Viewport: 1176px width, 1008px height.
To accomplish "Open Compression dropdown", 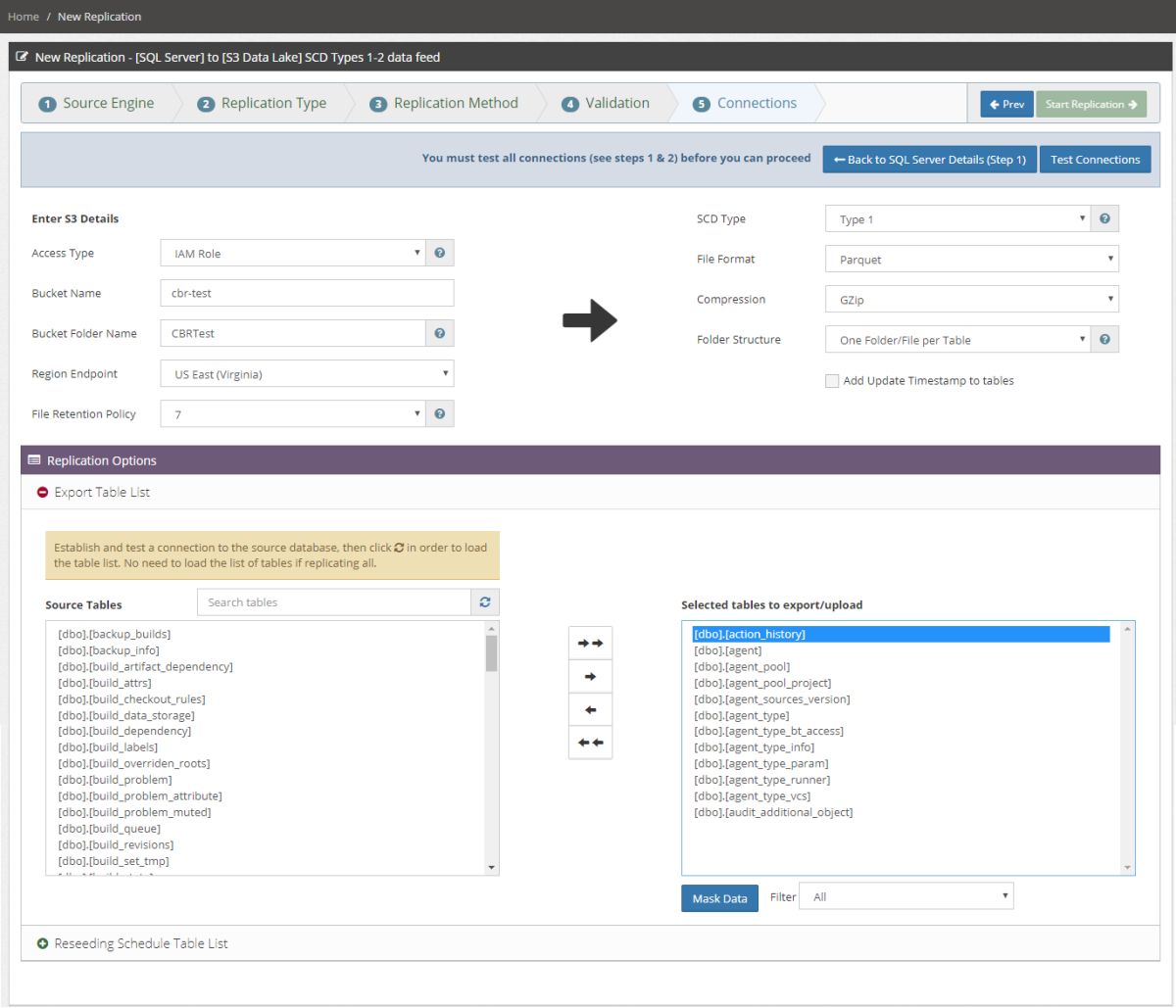I will point(972,299).
